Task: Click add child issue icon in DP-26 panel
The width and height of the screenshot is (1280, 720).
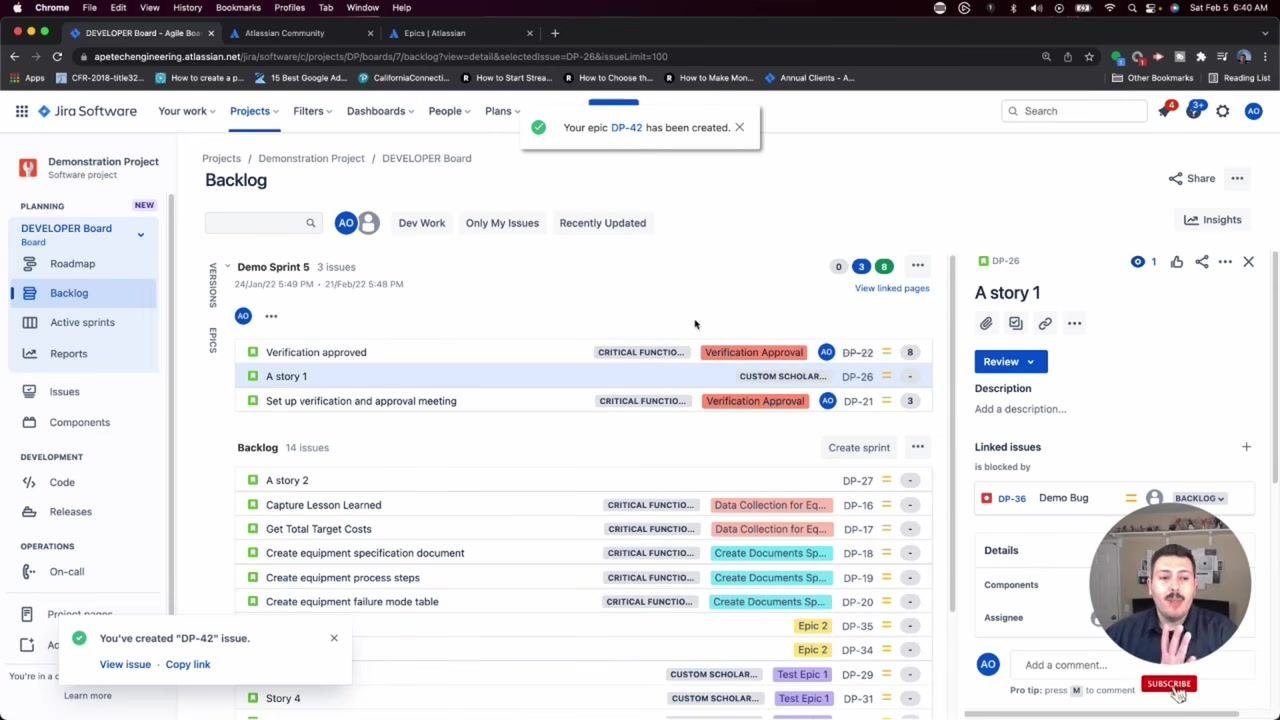Action: point(1015,323)
